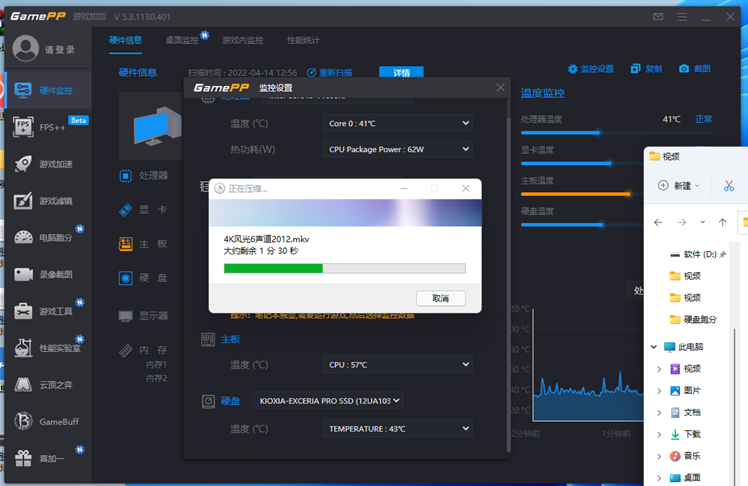The height and width of the screenshot is (486, 748).
Task: Click the 重新扫描 rescan icon
Action: click(x=311, y=72)
